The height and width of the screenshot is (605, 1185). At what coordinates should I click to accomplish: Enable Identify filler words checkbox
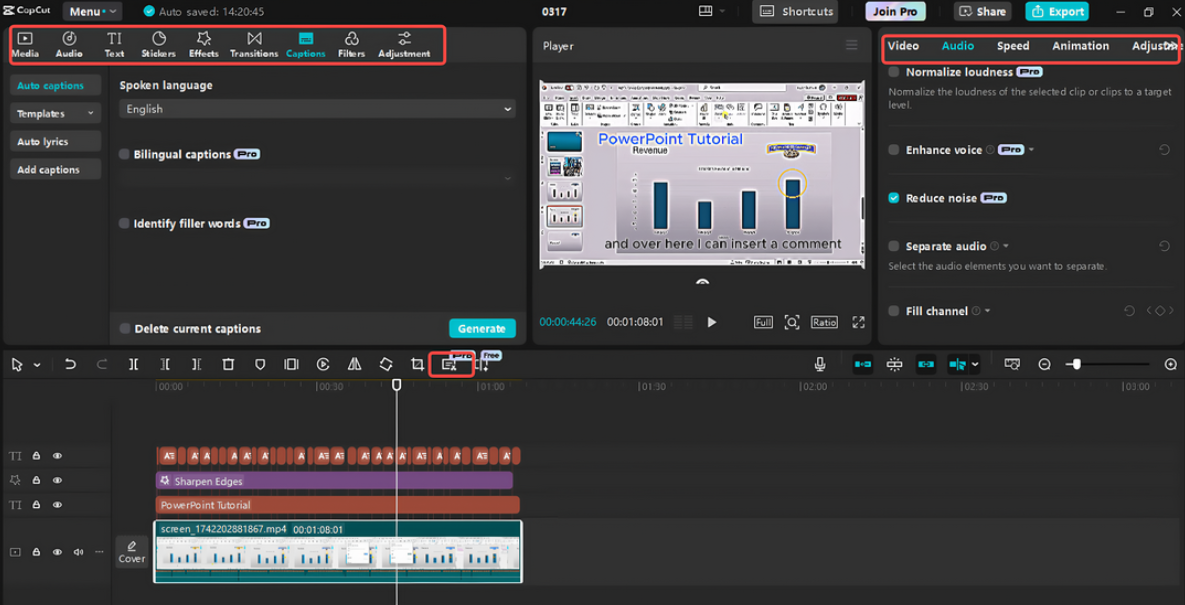click(125, 224)
